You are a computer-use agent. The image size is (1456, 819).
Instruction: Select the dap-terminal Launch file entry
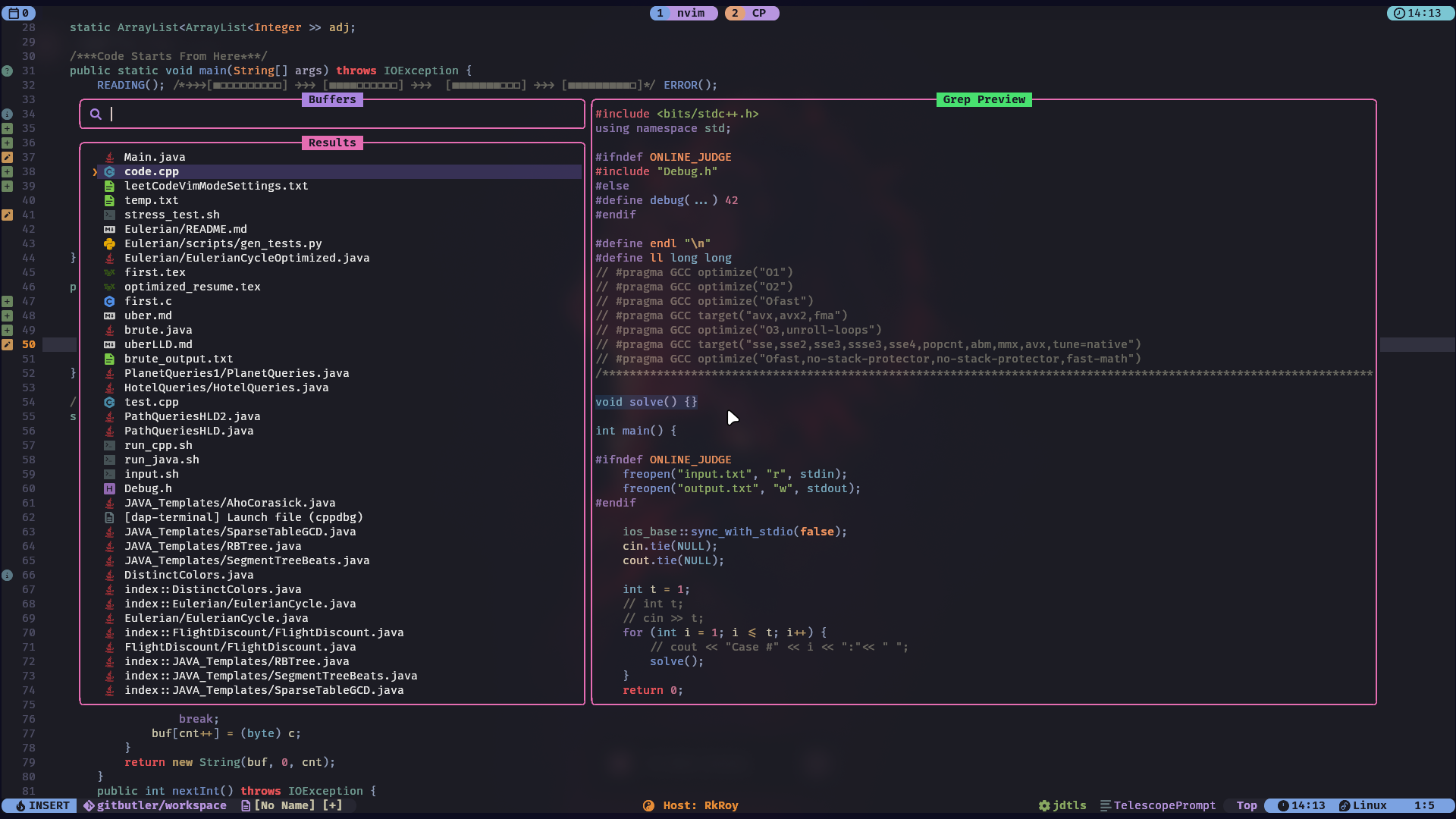point(243,518)
